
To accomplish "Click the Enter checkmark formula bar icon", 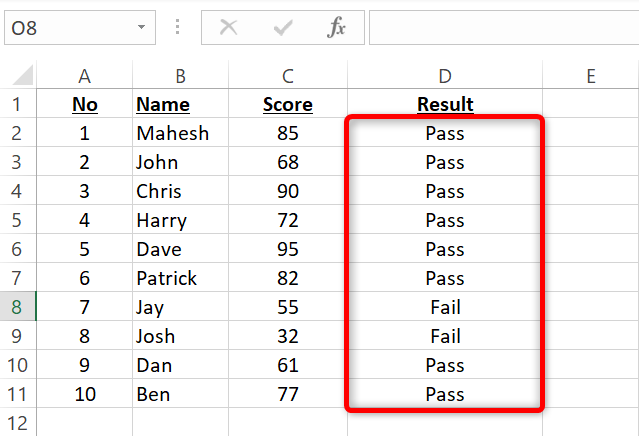I will [283, 28].
